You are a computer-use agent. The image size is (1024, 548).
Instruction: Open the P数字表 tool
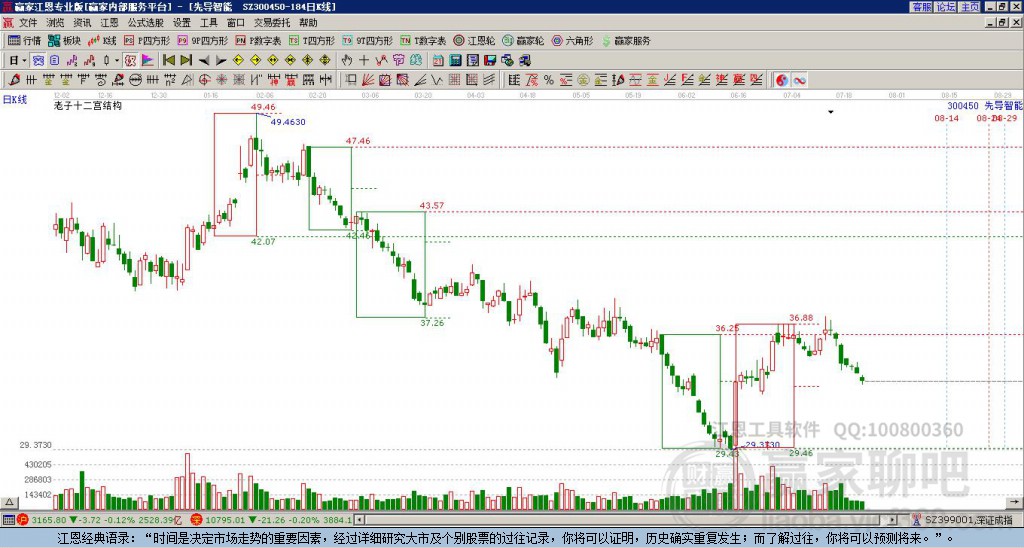tap(258, 40)
